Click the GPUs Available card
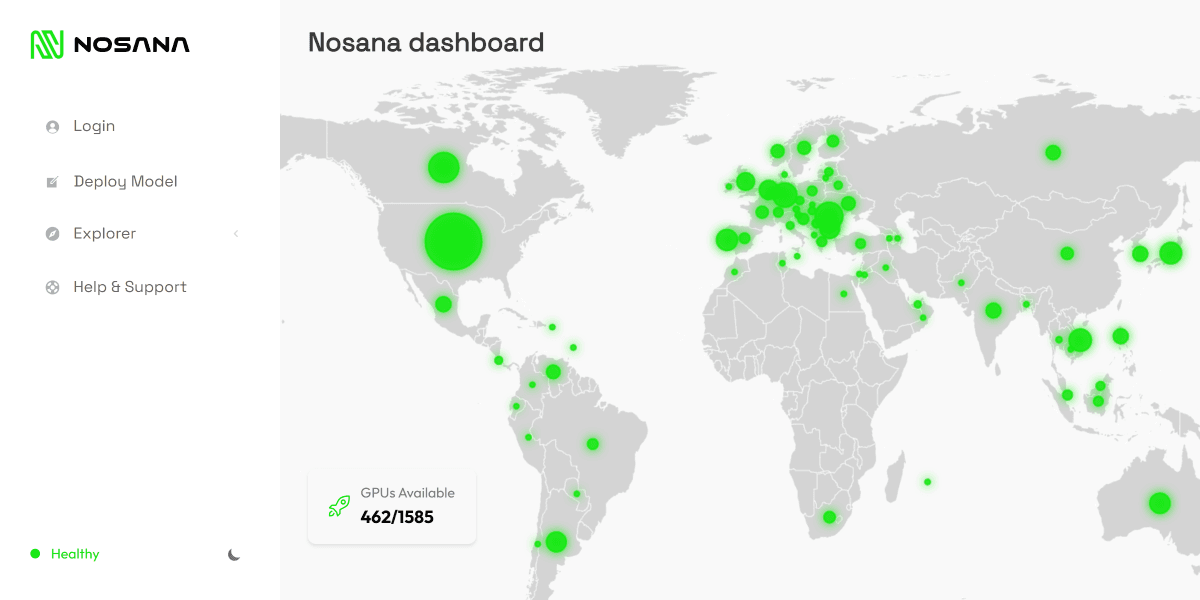 392,507
